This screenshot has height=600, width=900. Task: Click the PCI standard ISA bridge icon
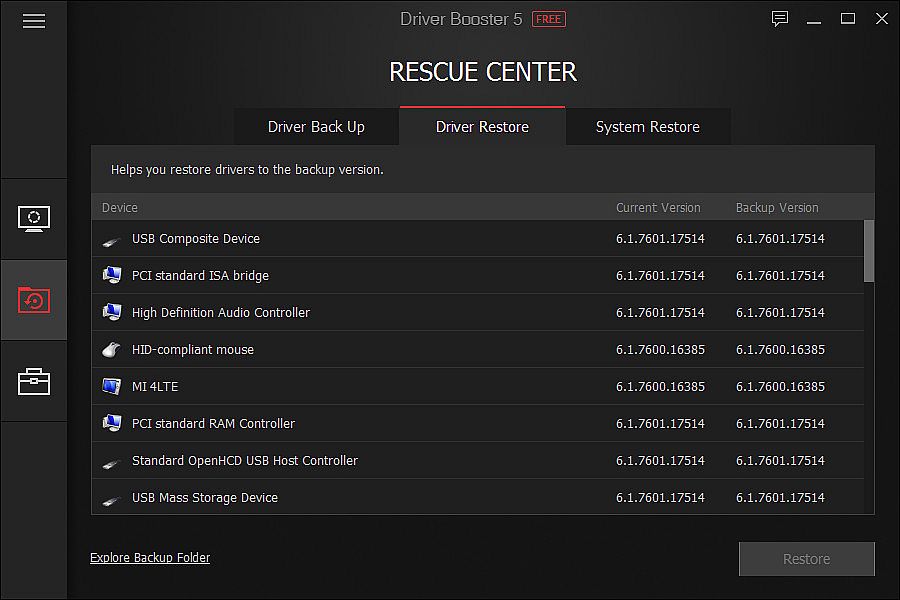coord(112,275)
